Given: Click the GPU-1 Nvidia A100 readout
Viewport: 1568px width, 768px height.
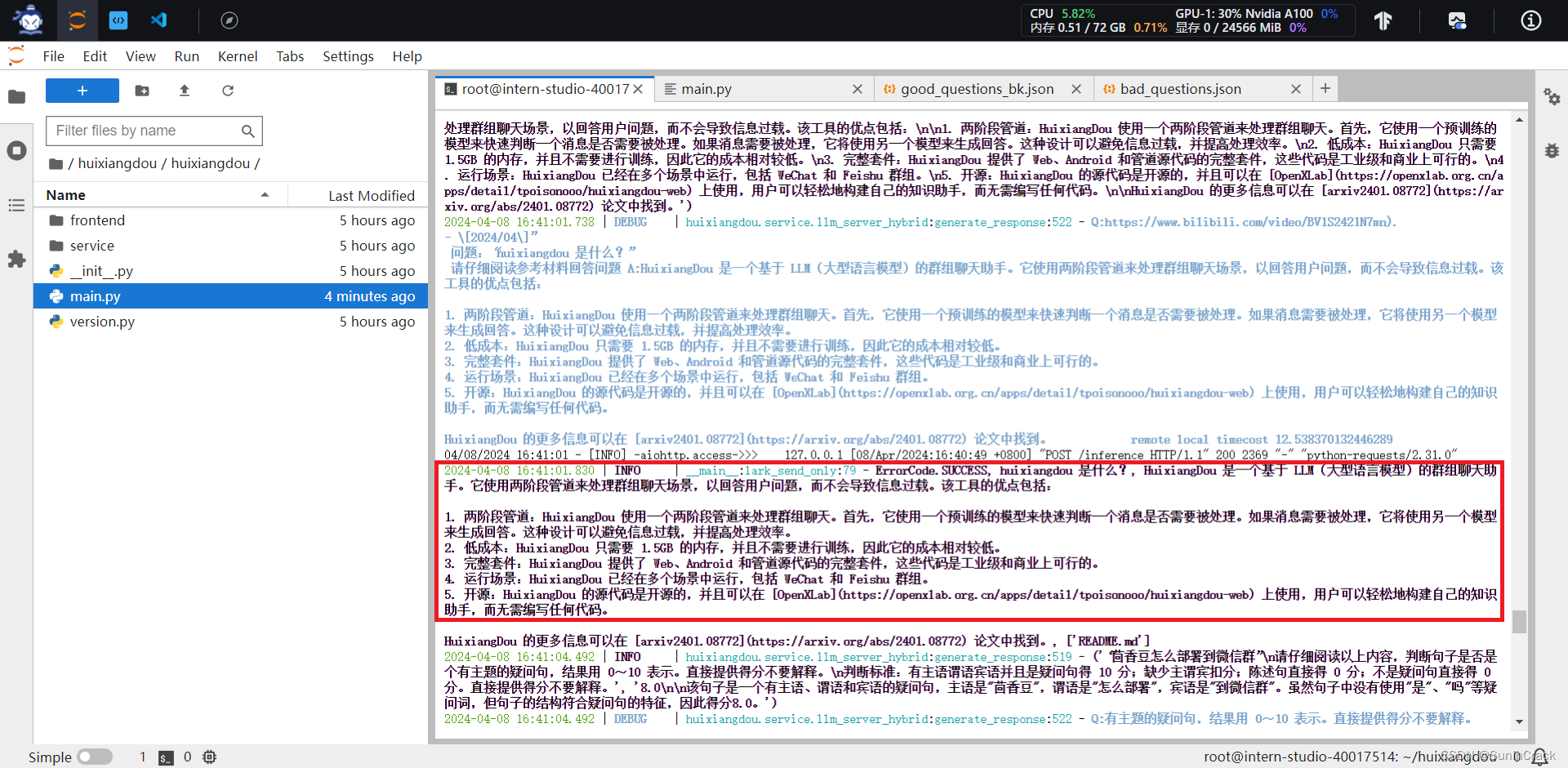Looking at the screenshot, I should click(1256, 13).
